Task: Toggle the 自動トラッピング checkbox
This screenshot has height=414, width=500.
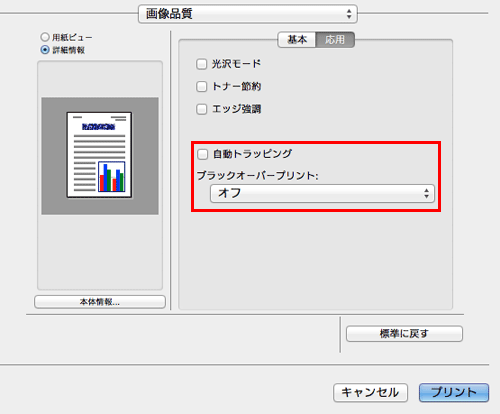Action: tap(202, 154)
